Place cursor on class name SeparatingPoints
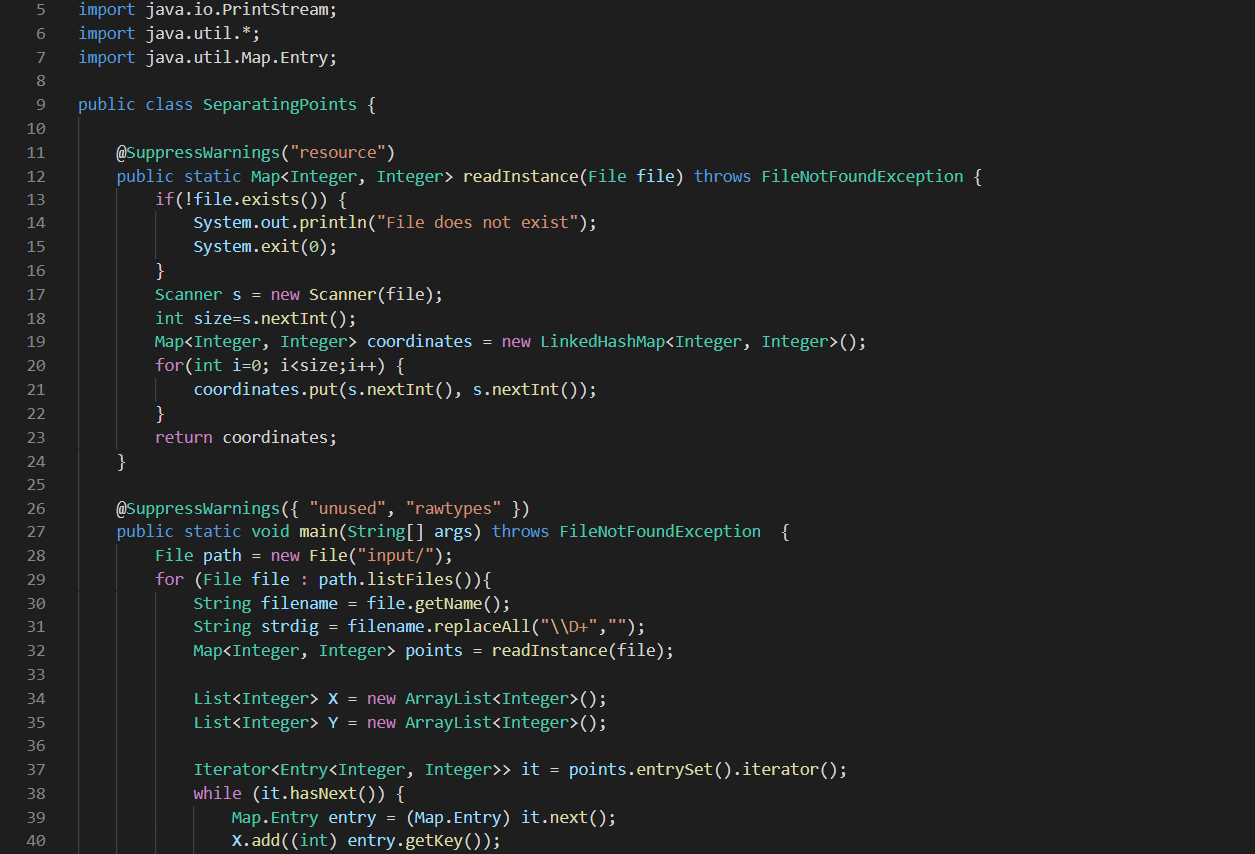The image size is (1255, 854). 279,104
